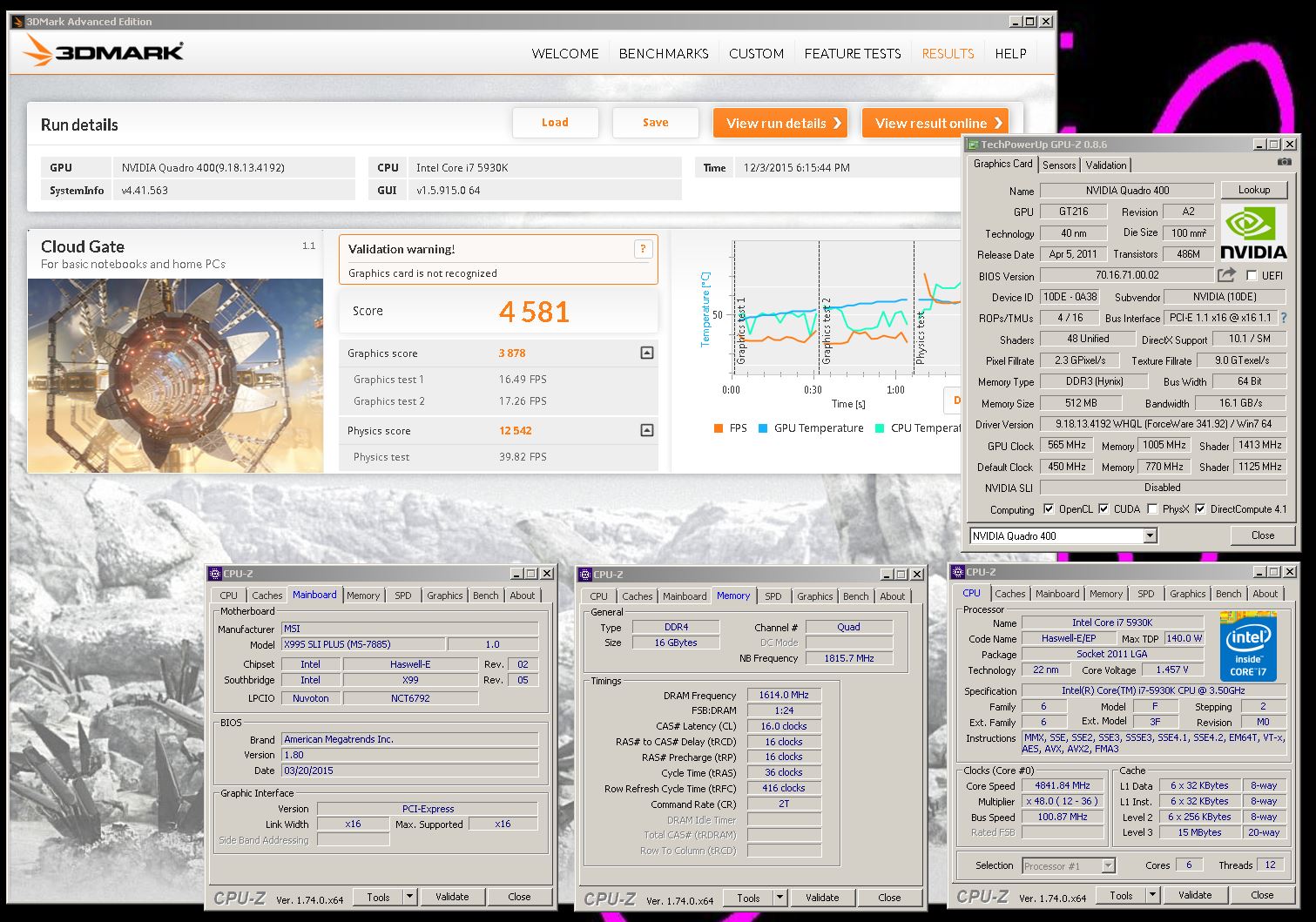Open Tools dropdown arrow in CPU tab CPU-Z window
This screenshot has width=1316, height=922.
pyautogui.click(x=1152, y=895)
